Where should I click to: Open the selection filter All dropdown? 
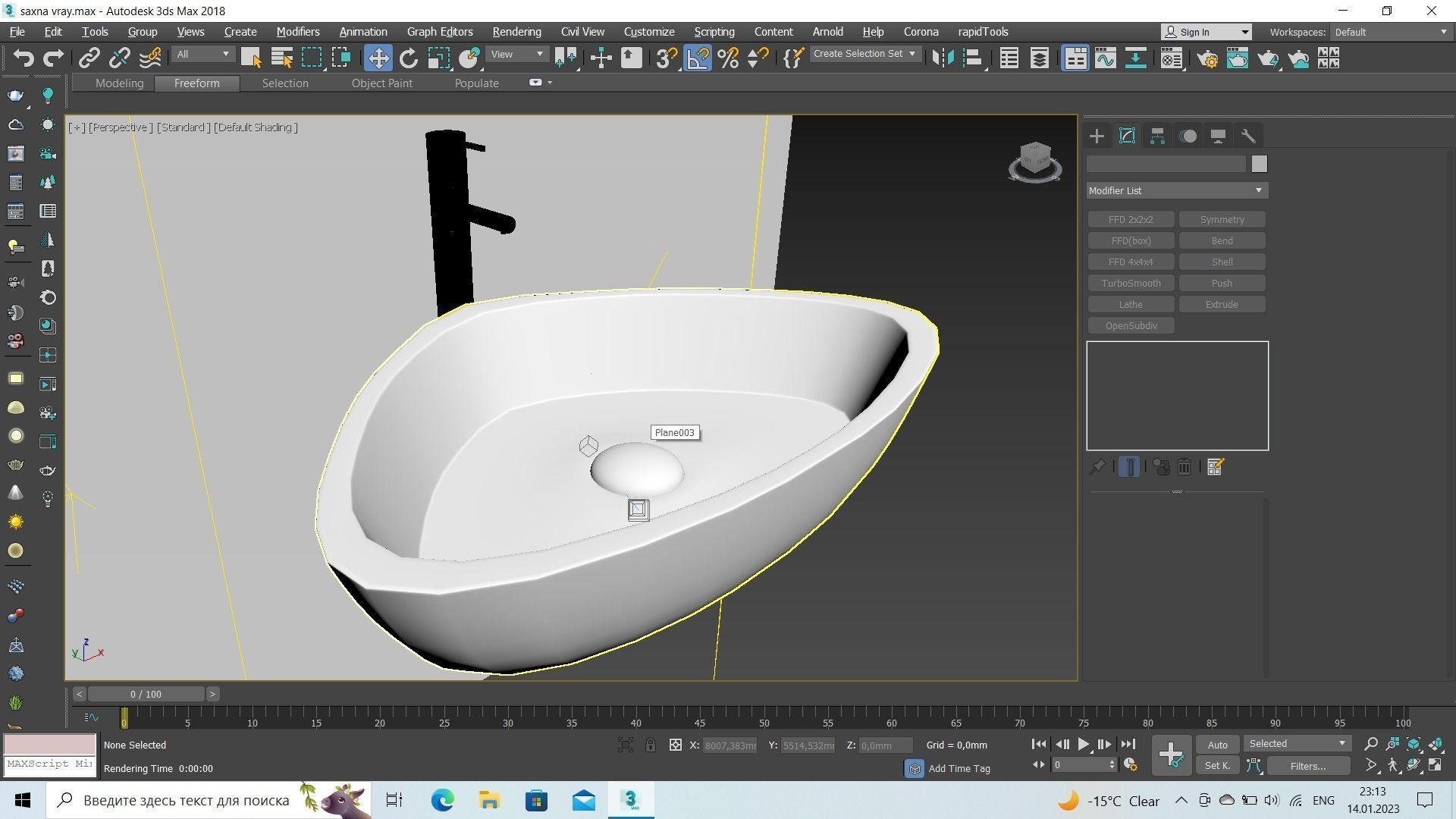pos(202,55)
